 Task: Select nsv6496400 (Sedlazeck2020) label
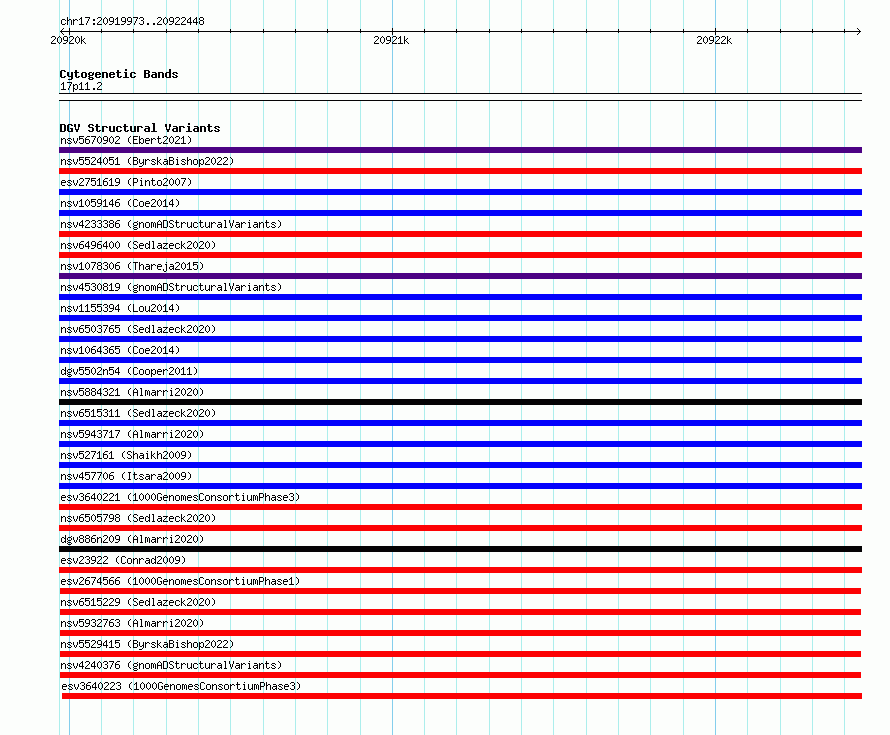pos(138,245)
